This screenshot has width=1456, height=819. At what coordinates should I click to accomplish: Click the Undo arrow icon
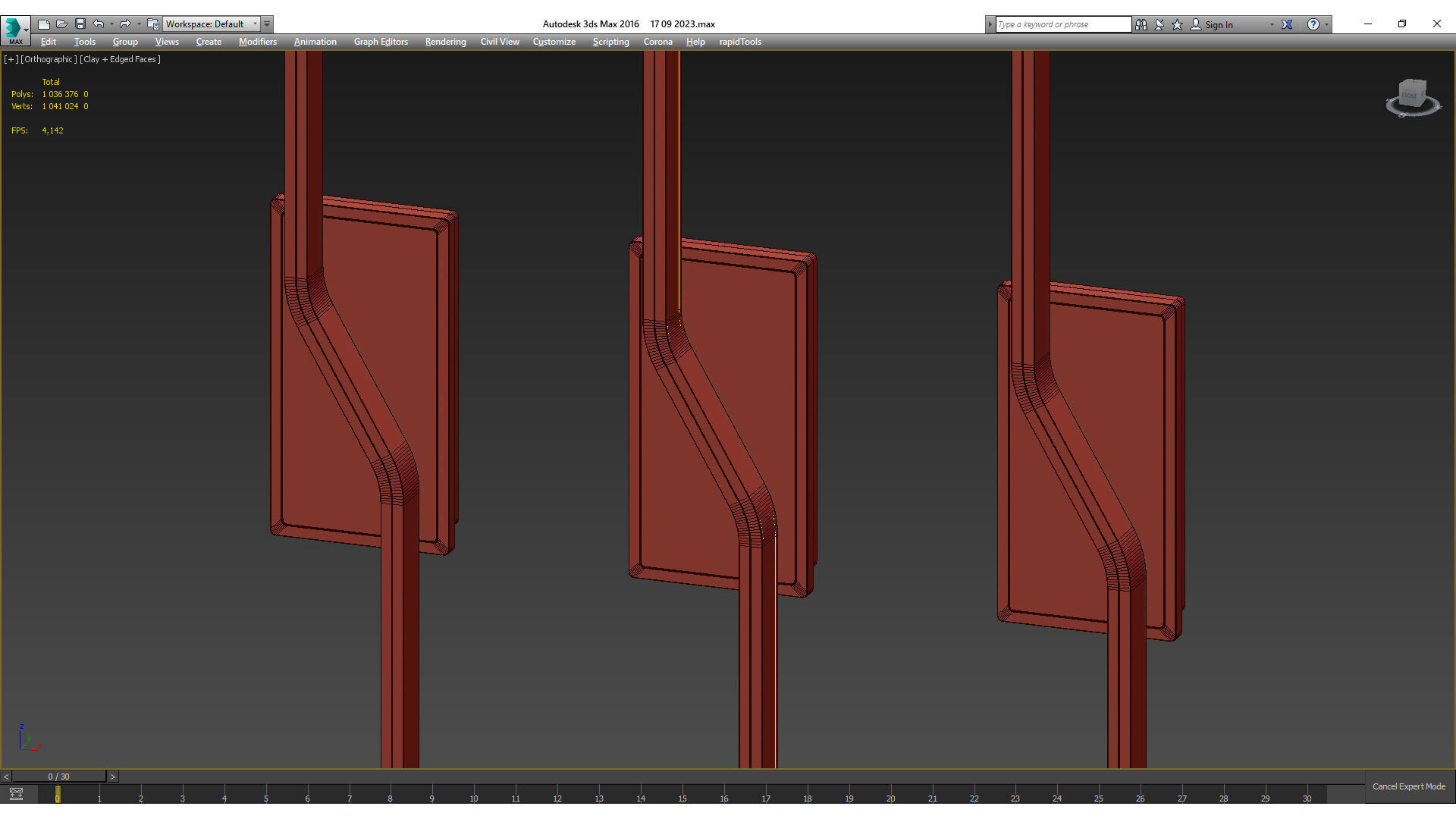(x=98, y=24)
